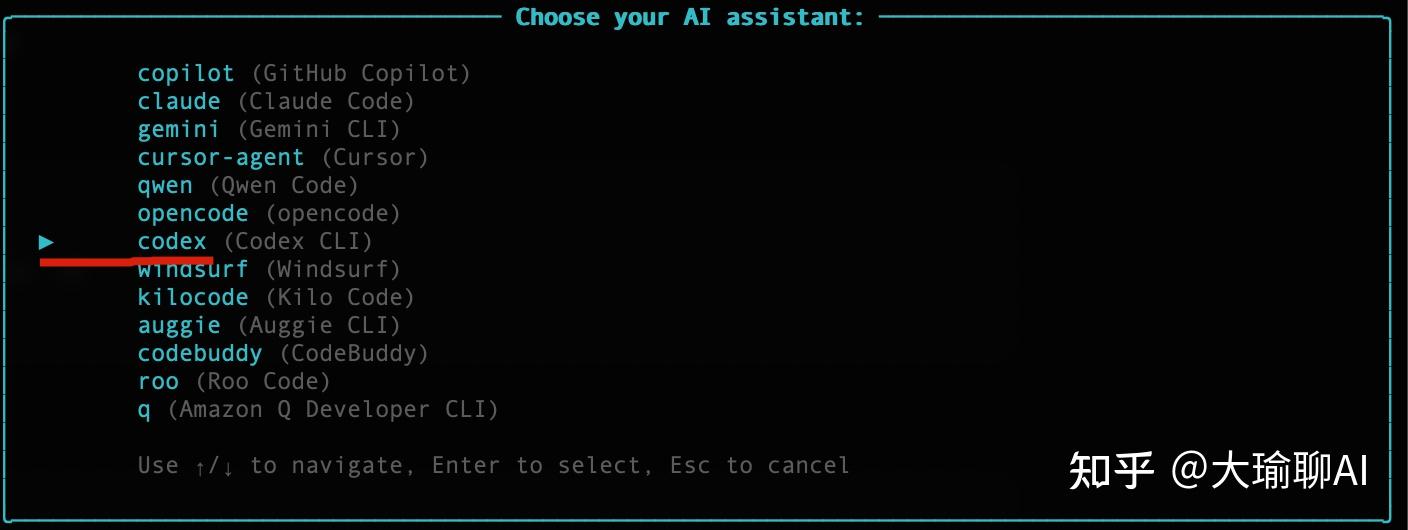This screenshot has height=530, width=1408.
Task: Choose the roo (Roo Code) entry
Action: [158, 382]
